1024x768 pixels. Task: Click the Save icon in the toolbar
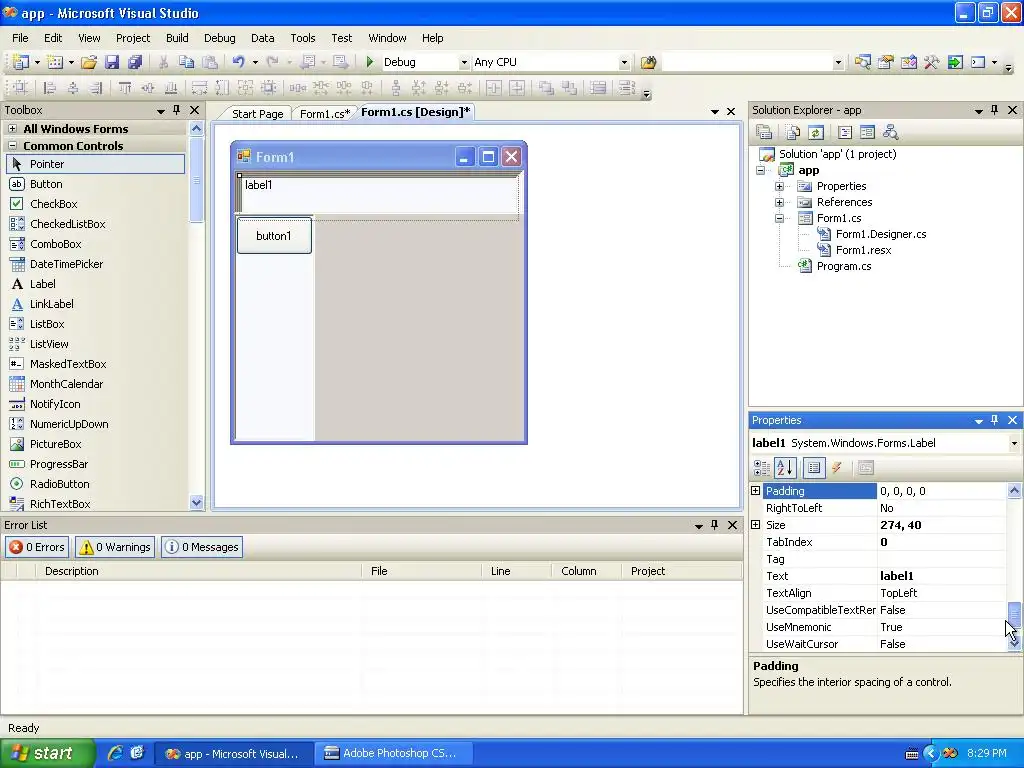pos(112,62)
